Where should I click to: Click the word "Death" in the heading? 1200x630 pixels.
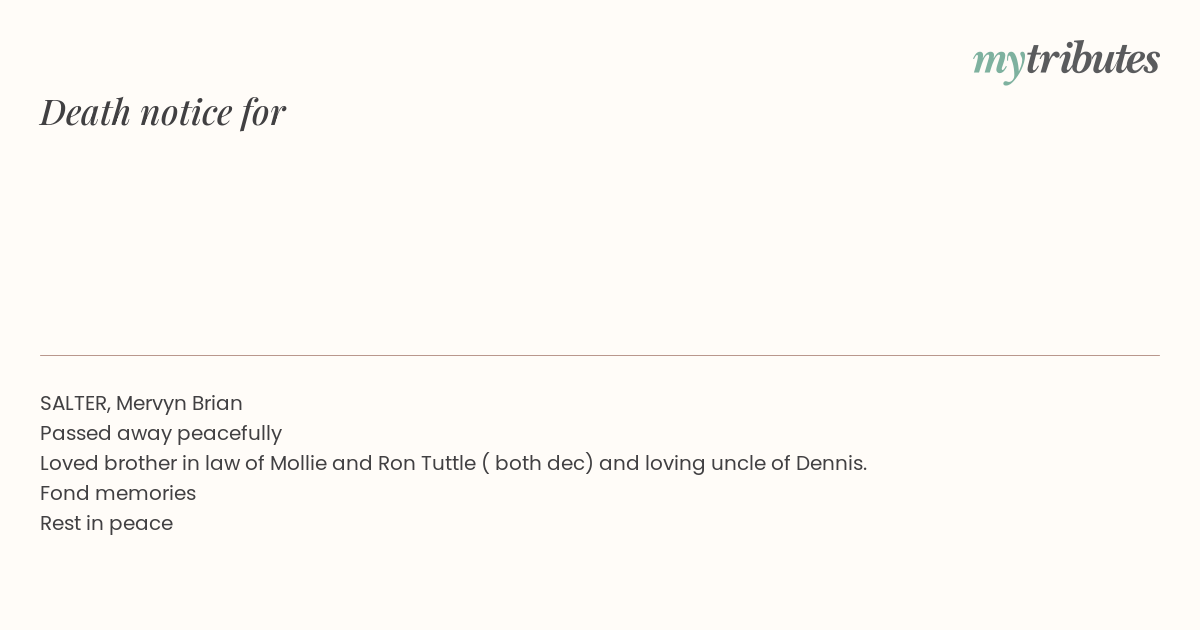(x=85, y=112)
